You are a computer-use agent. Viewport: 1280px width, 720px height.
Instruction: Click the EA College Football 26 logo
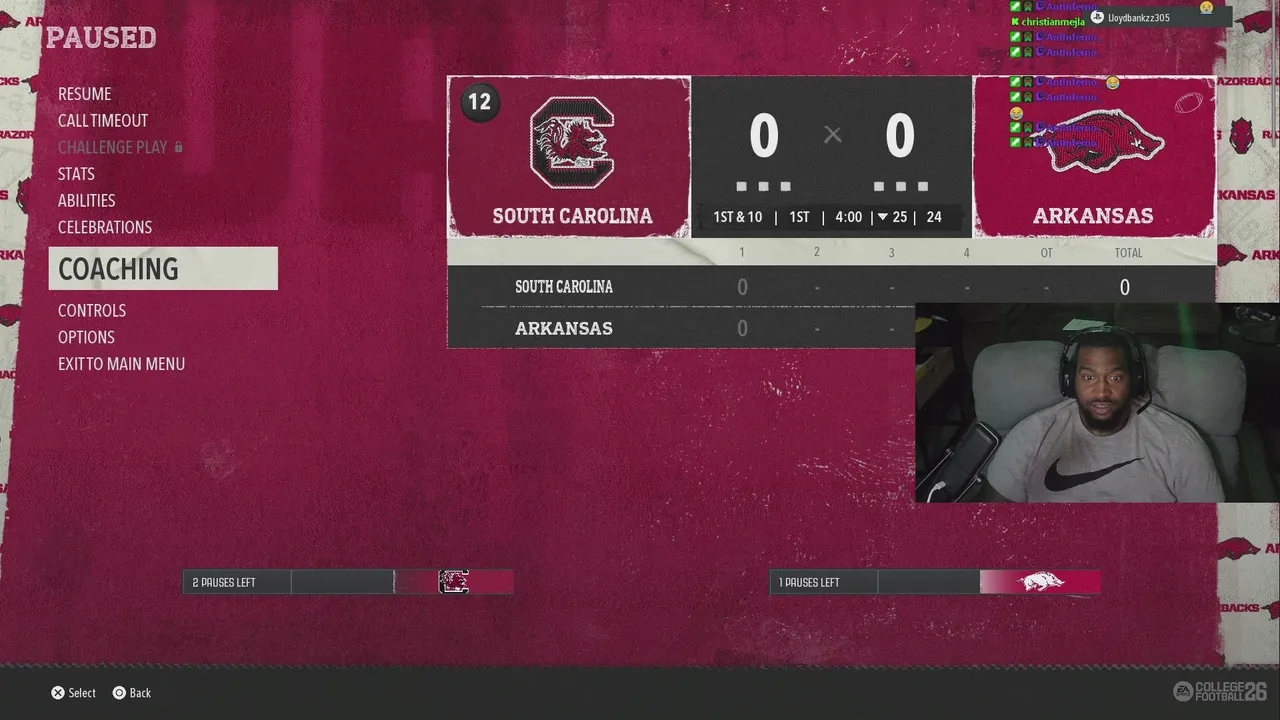click(1220, 691)
